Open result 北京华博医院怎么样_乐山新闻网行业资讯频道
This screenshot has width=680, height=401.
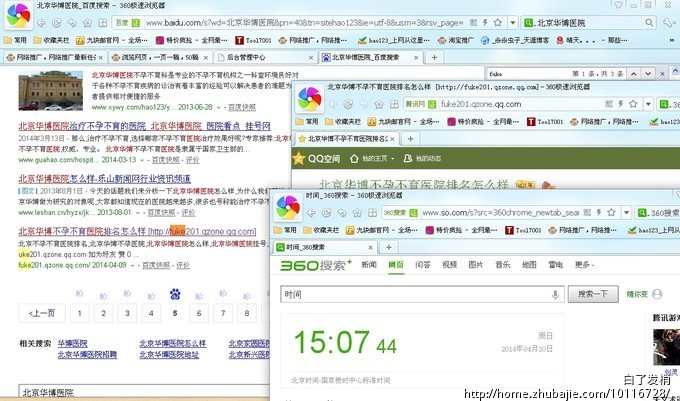pos(105,179)
